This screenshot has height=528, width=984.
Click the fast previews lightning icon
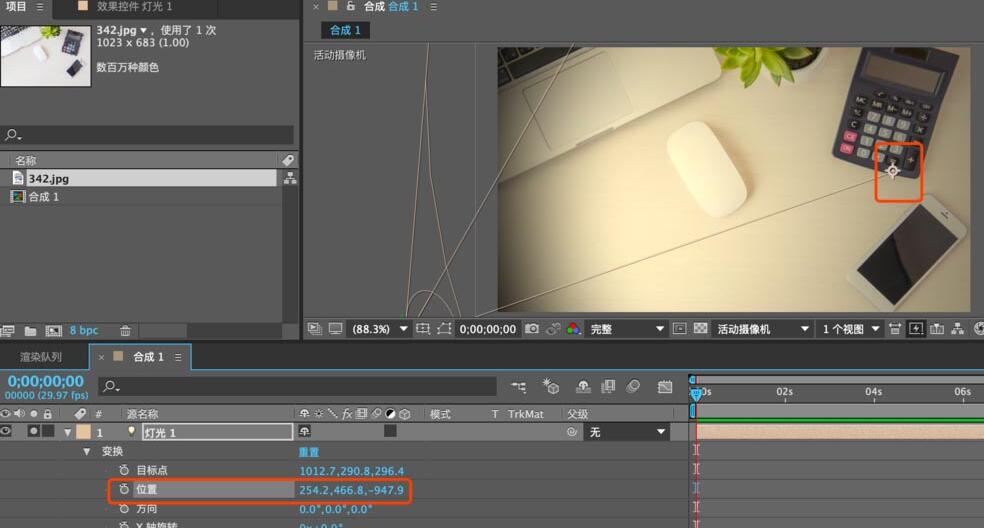point(916,328)
